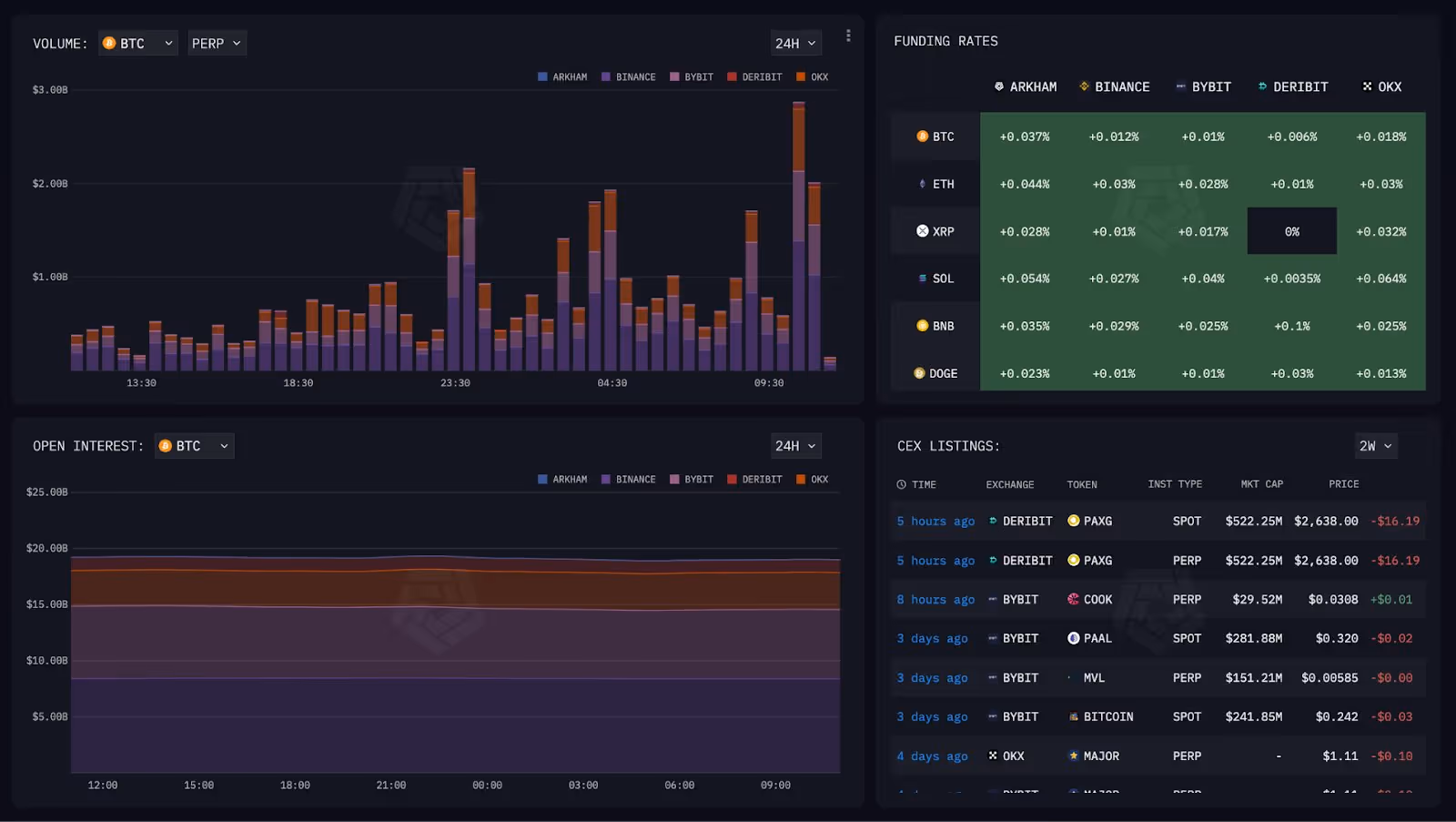Change the Volume chart 24H timeframe dropdown
The width and height of the screenshot is (1456, 822).
coord(795,43)
